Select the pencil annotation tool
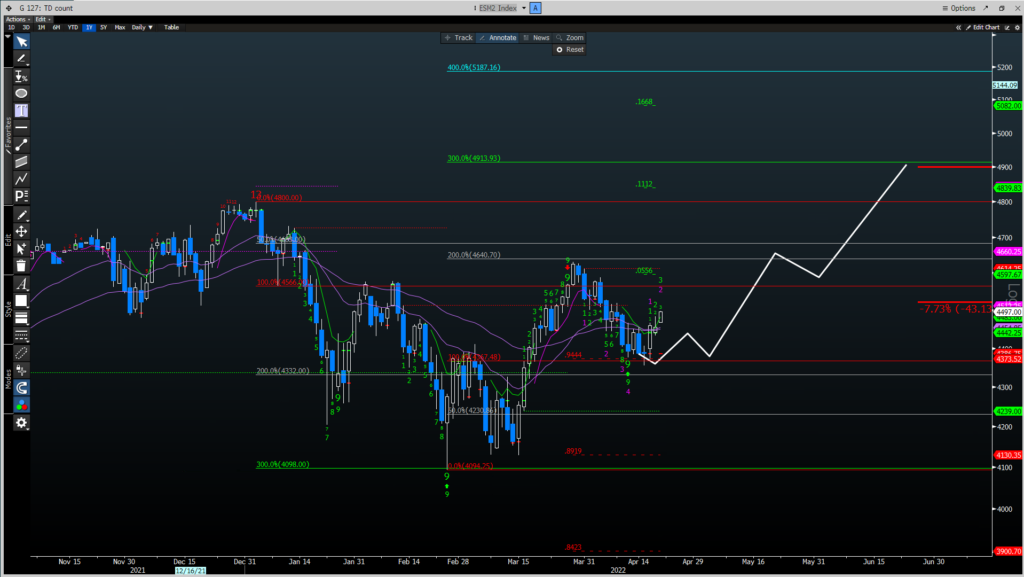The height and width of the screenshot is (577, 1024). [x=22, y=59]
